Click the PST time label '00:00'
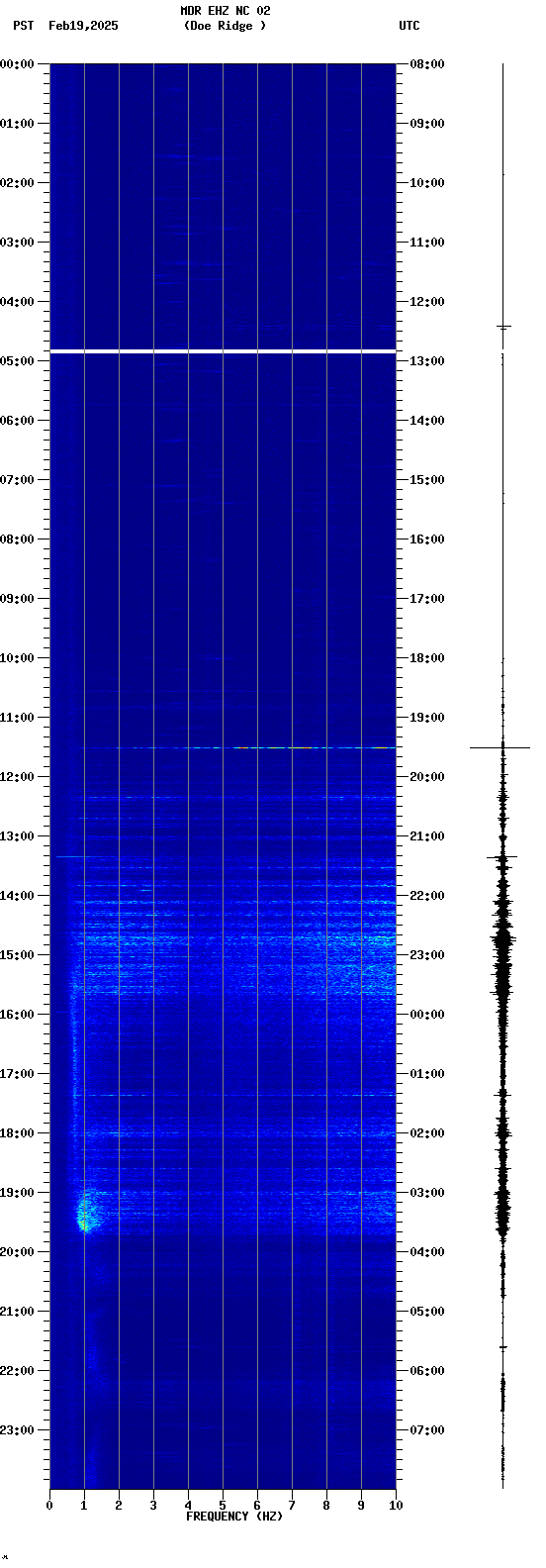Image resolution: width=546 pixels, height=1568 pixels. pyautogui.click(x=18, y=64)
